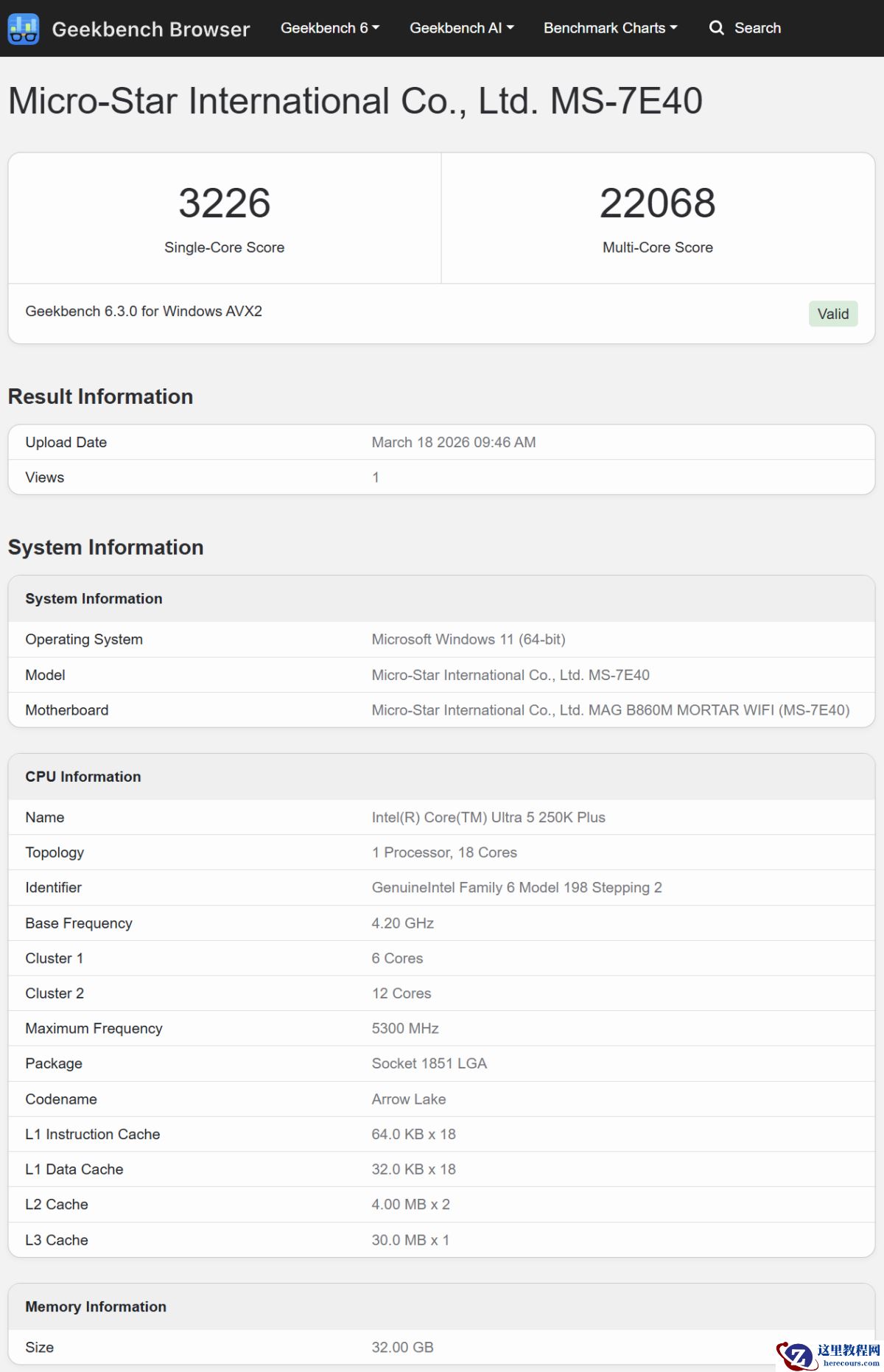884x1372 pixels.
Task: Click identifier 'GenuineIntel Family 6 Model 198 Stepping 2'
Action: 516,888
